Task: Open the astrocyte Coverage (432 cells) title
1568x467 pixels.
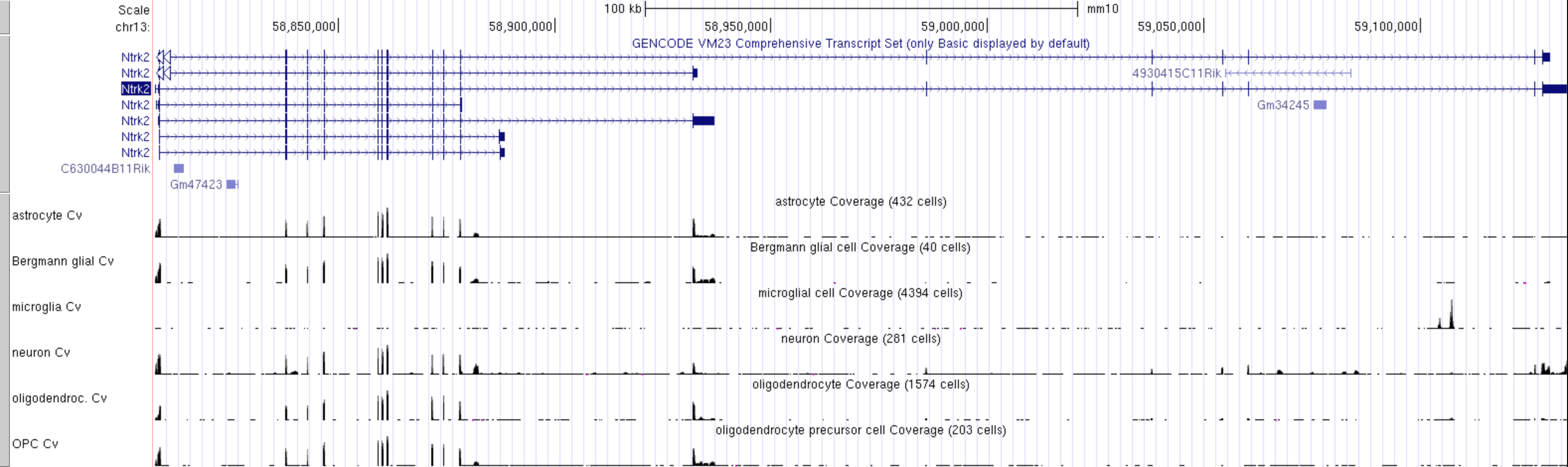Action: tap(860, 202)
